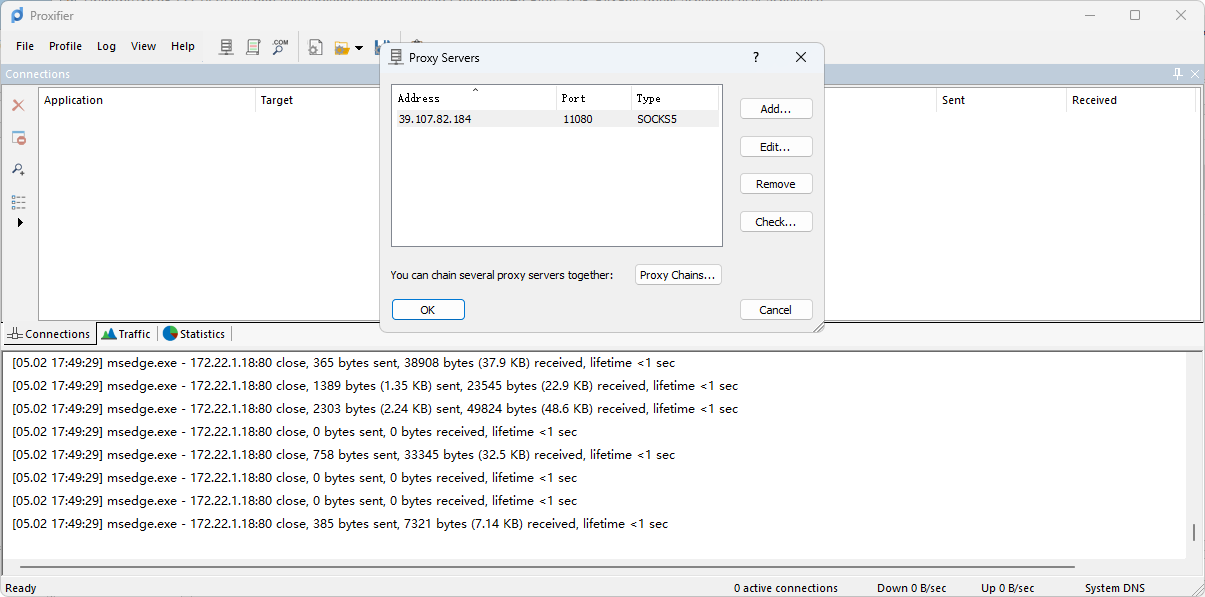1205x597 pixels.
Task: Open the Profile menu
Action: pos(66,46)
